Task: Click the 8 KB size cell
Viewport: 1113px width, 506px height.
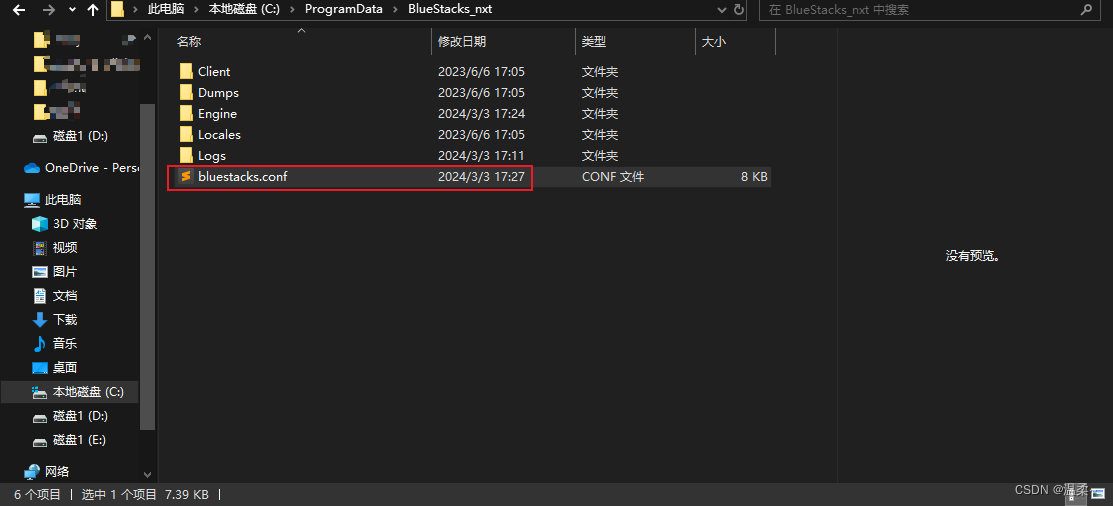Action: [x=755, y=177]
